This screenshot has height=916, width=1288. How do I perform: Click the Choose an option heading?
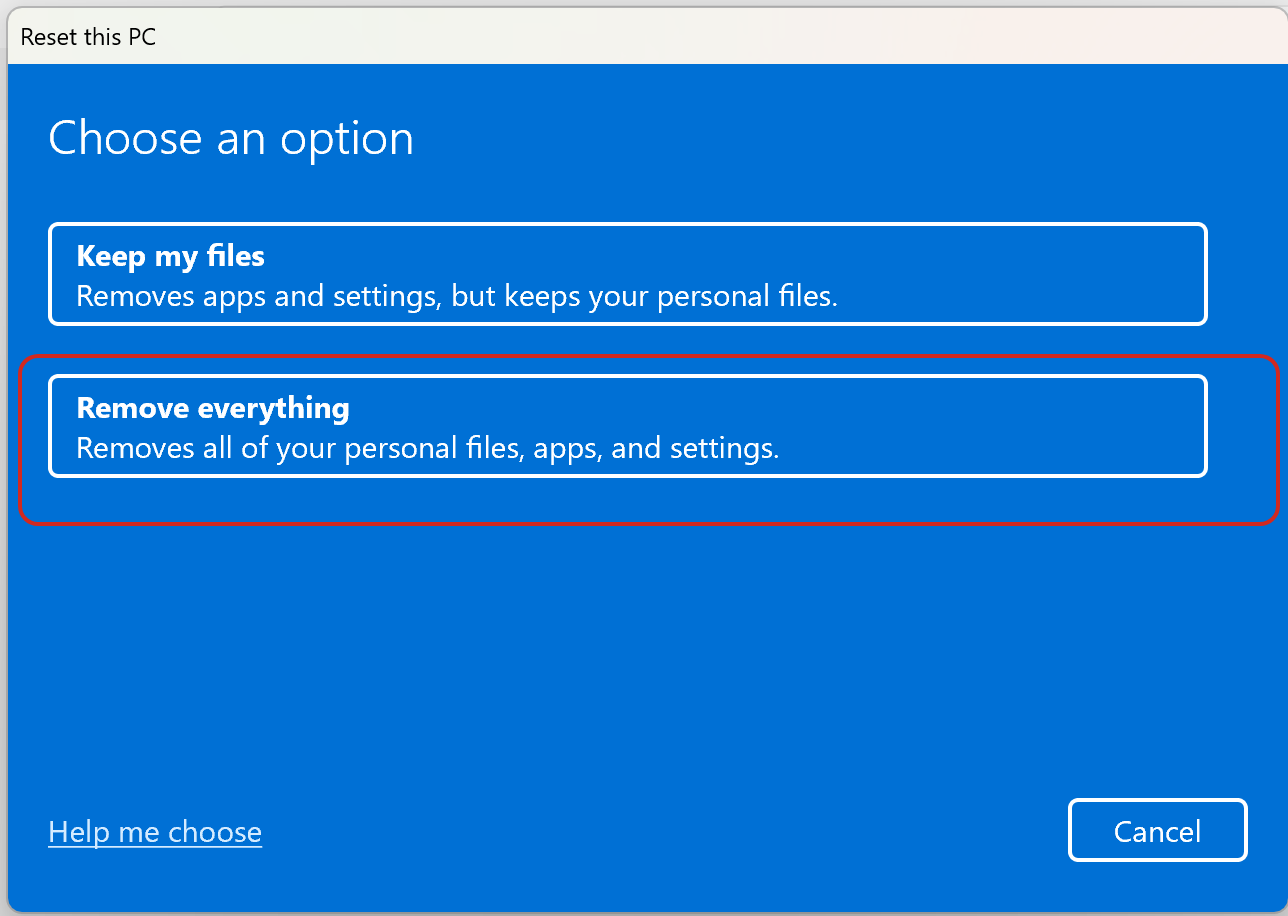coord(231,138)
